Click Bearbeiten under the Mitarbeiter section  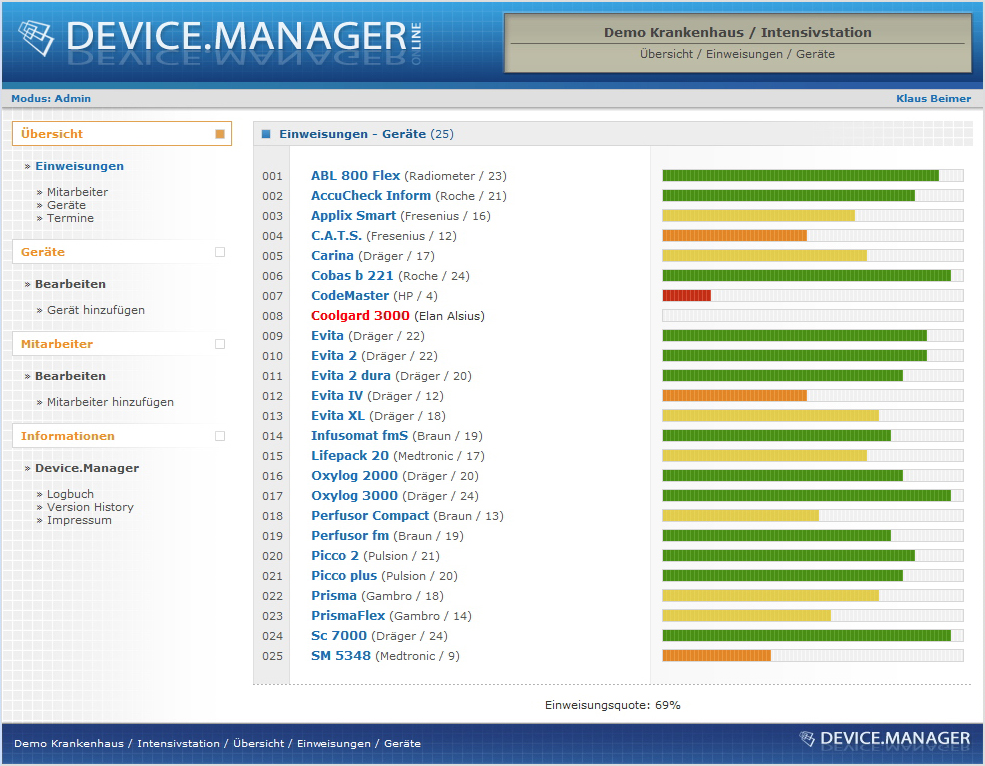coord(70,376)
